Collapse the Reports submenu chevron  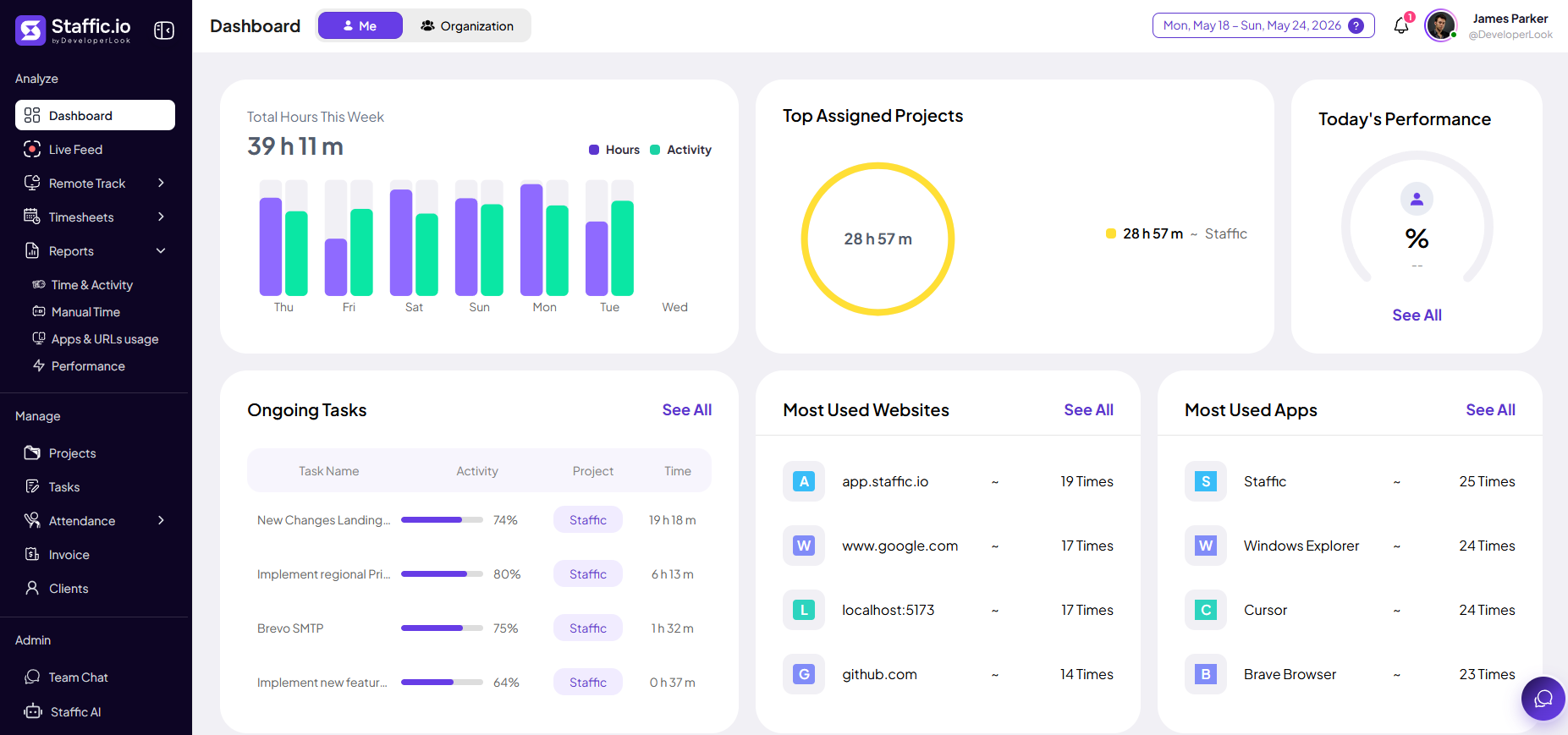pyautogui.click(x=161, y=250)
